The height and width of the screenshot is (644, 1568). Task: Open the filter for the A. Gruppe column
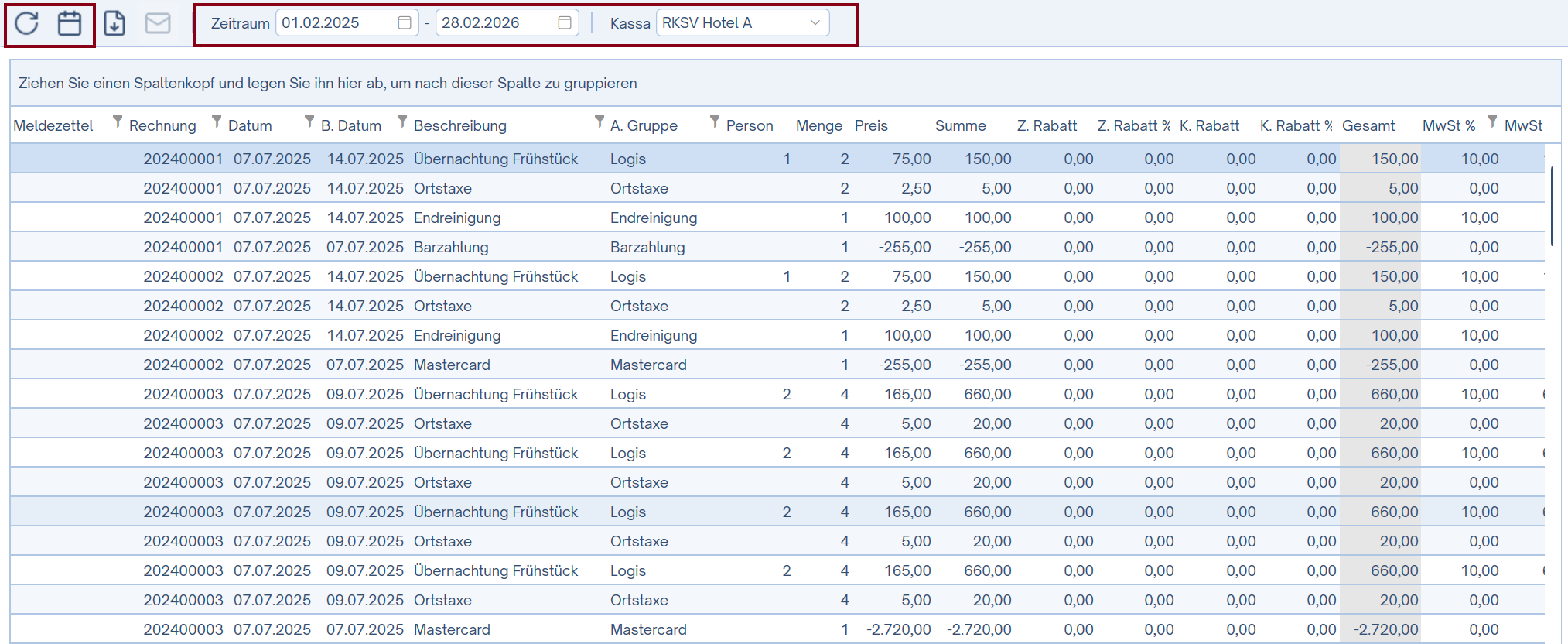pos(715,122)
